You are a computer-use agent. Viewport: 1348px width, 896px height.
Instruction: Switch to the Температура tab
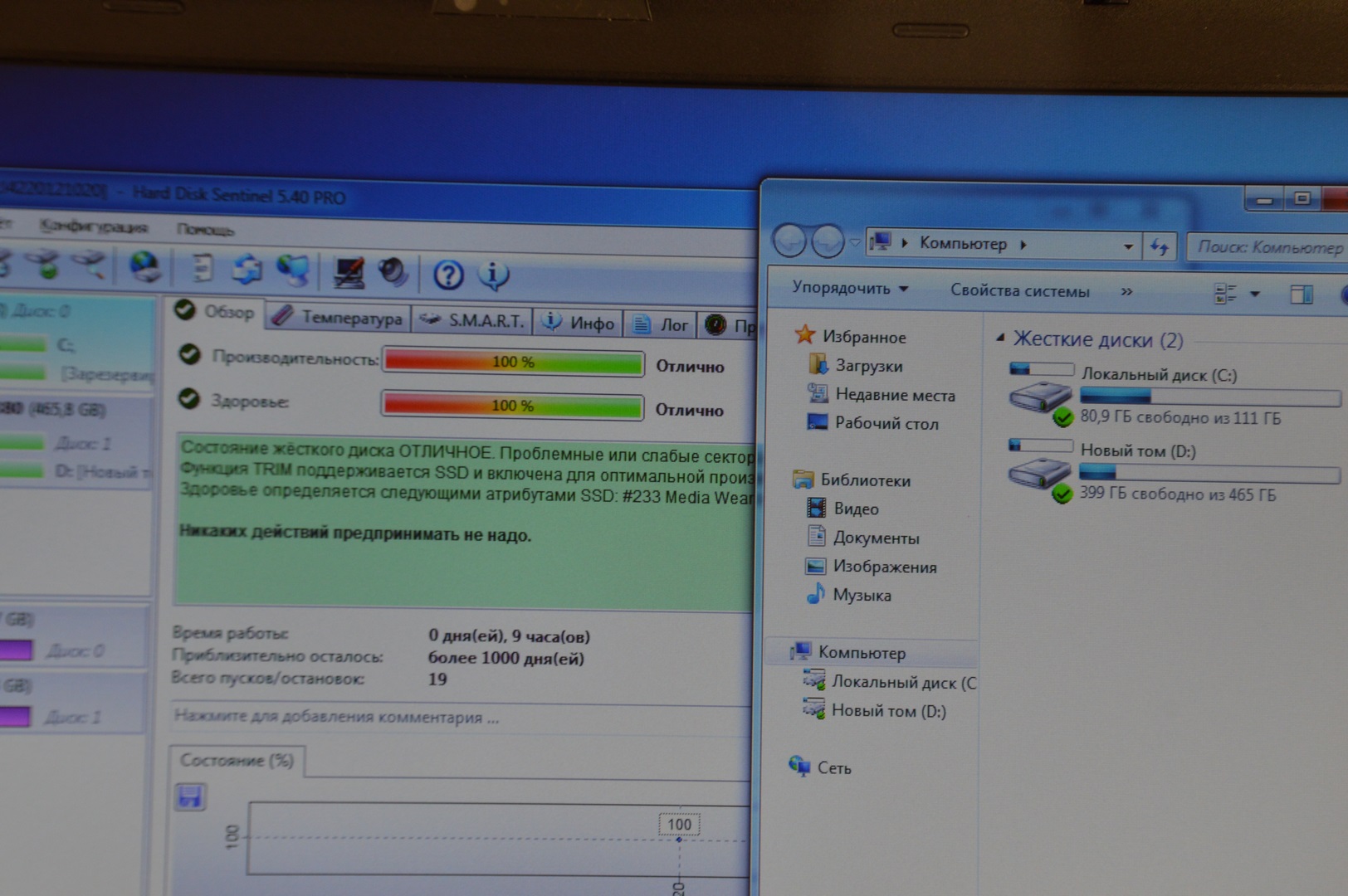339,318
